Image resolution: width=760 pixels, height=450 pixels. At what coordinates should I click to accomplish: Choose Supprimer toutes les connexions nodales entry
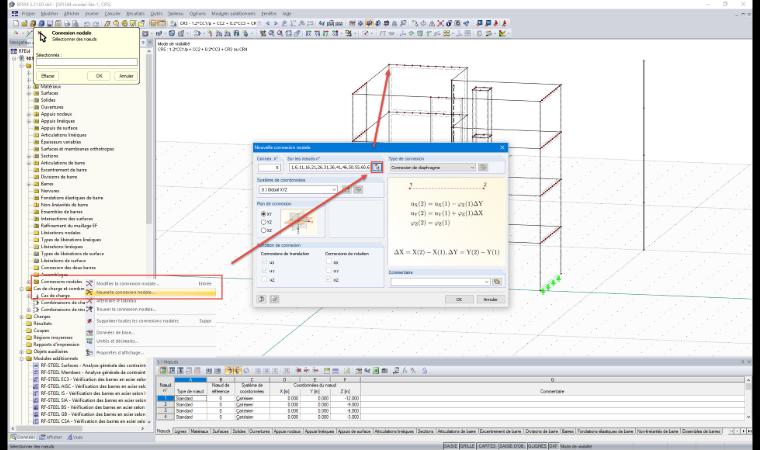pyautogui.click(x=150, y=321)
